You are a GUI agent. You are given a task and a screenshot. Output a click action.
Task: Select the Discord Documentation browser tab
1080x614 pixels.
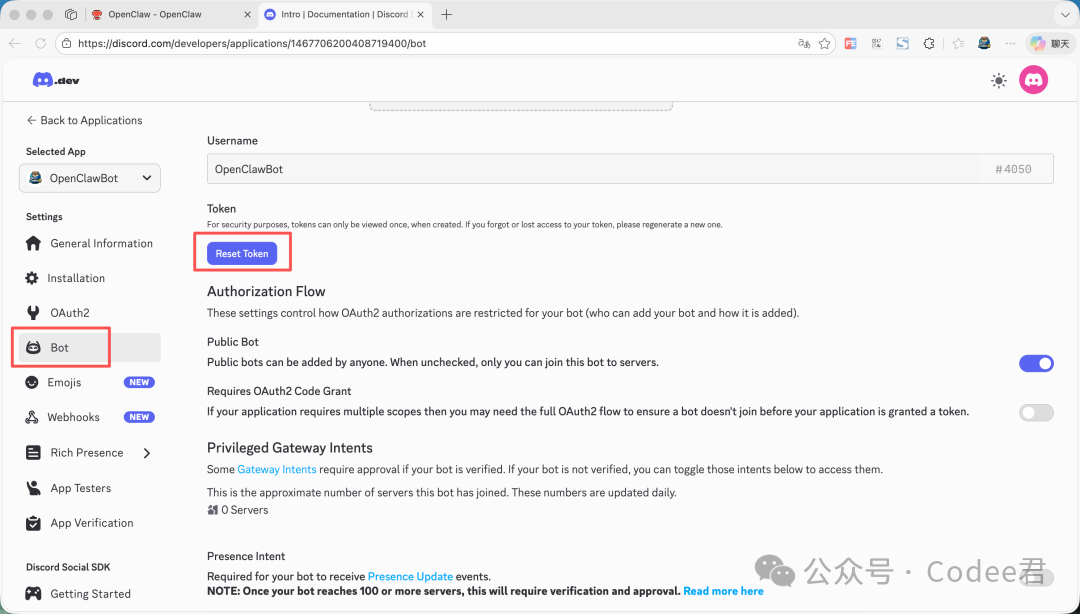pyautogui.click(x=343, y=14)
